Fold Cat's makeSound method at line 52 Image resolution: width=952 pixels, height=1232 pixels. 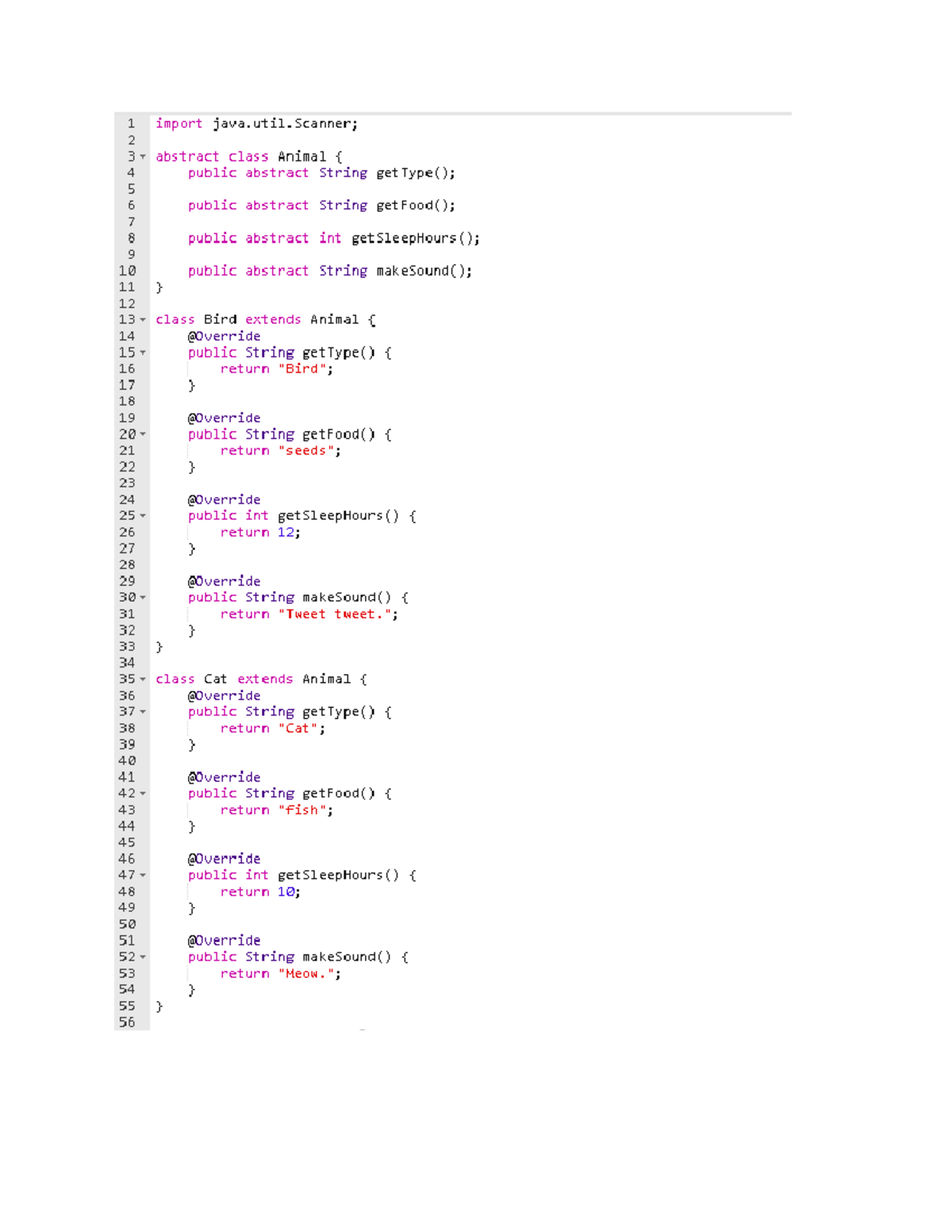(x=143, y=957)
